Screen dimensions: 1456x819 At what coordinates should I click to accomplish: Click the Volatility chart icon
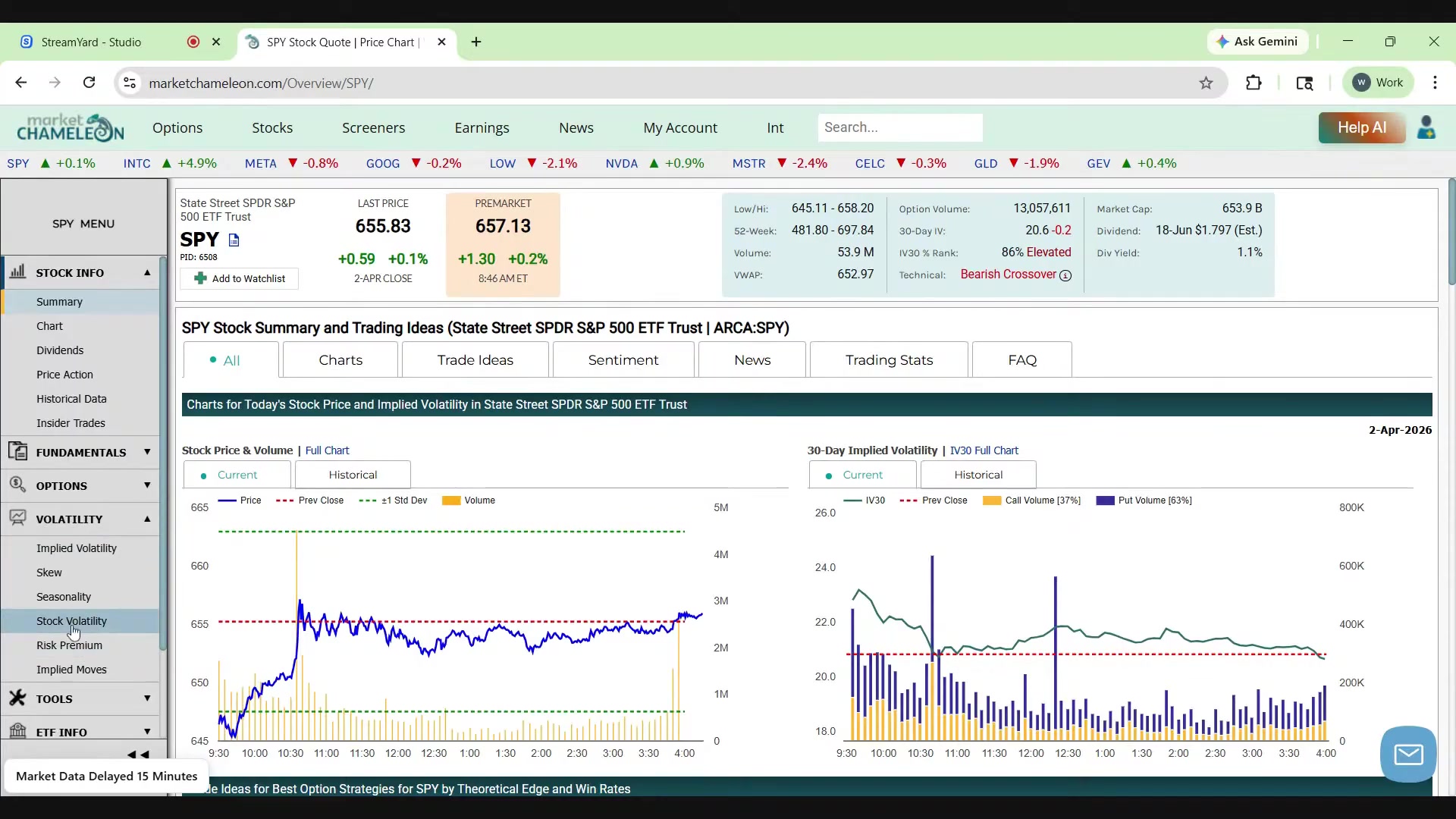click(17, 518)
